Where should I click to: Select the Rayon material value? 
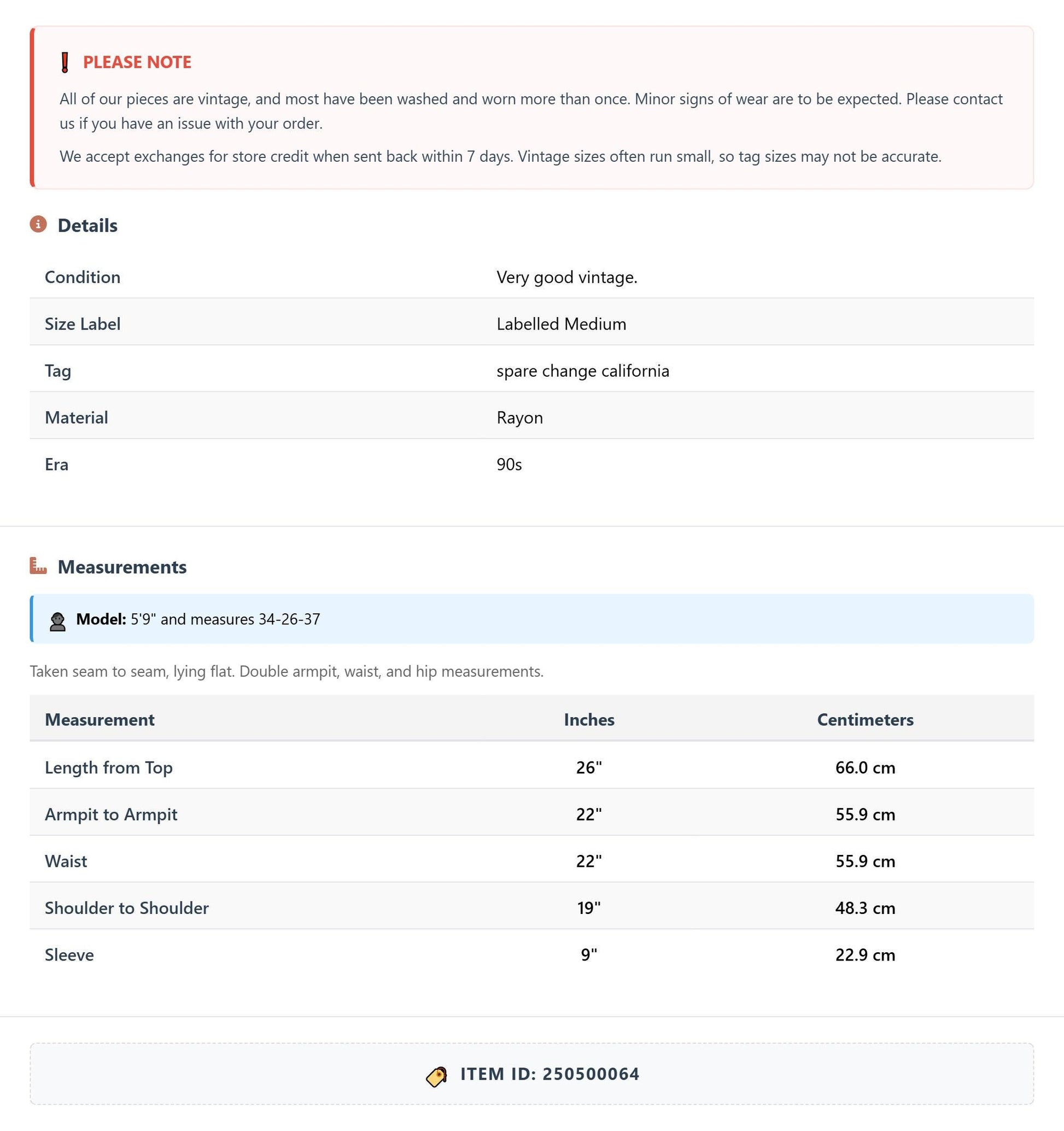(519, 418)
